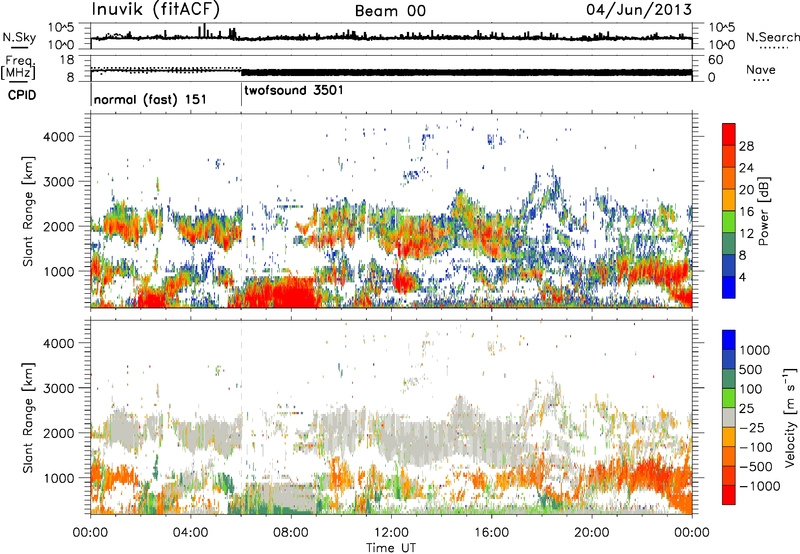Click the '-100' label on velocity colorbar
This screenshot has width=800, height=554.
coord(756,447)
